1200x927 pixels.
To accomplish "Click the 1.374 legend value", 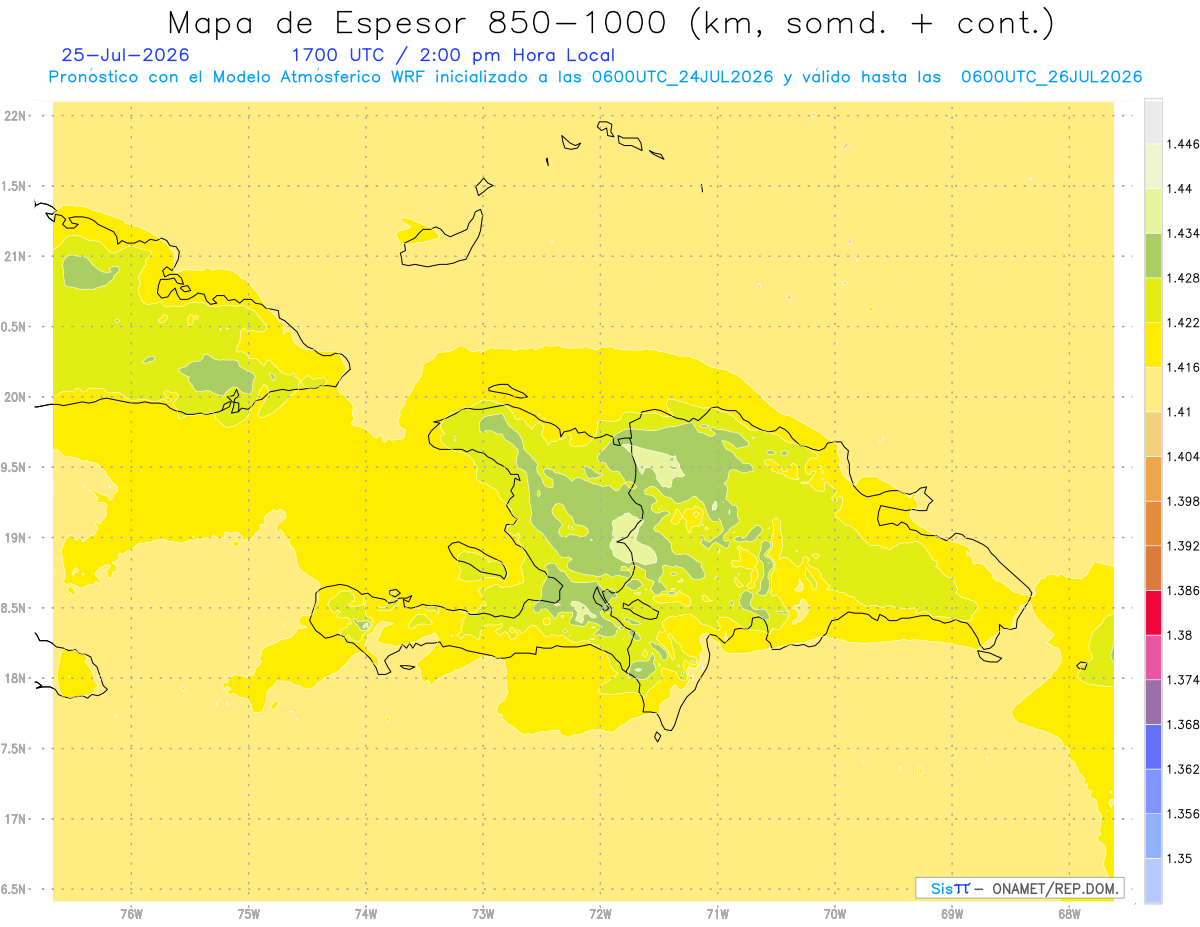I will pos(1183,680).
